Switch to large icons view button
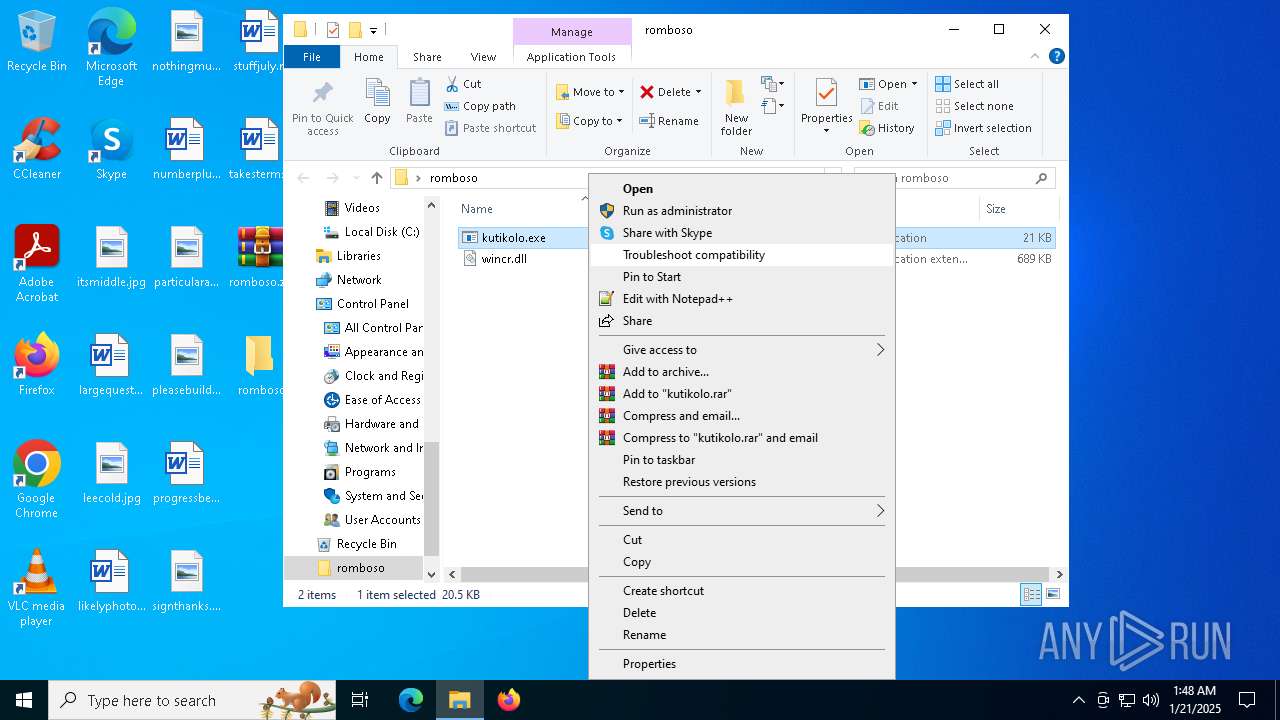The height and width of the screenshot is (720, 1280). (1052, 595)
